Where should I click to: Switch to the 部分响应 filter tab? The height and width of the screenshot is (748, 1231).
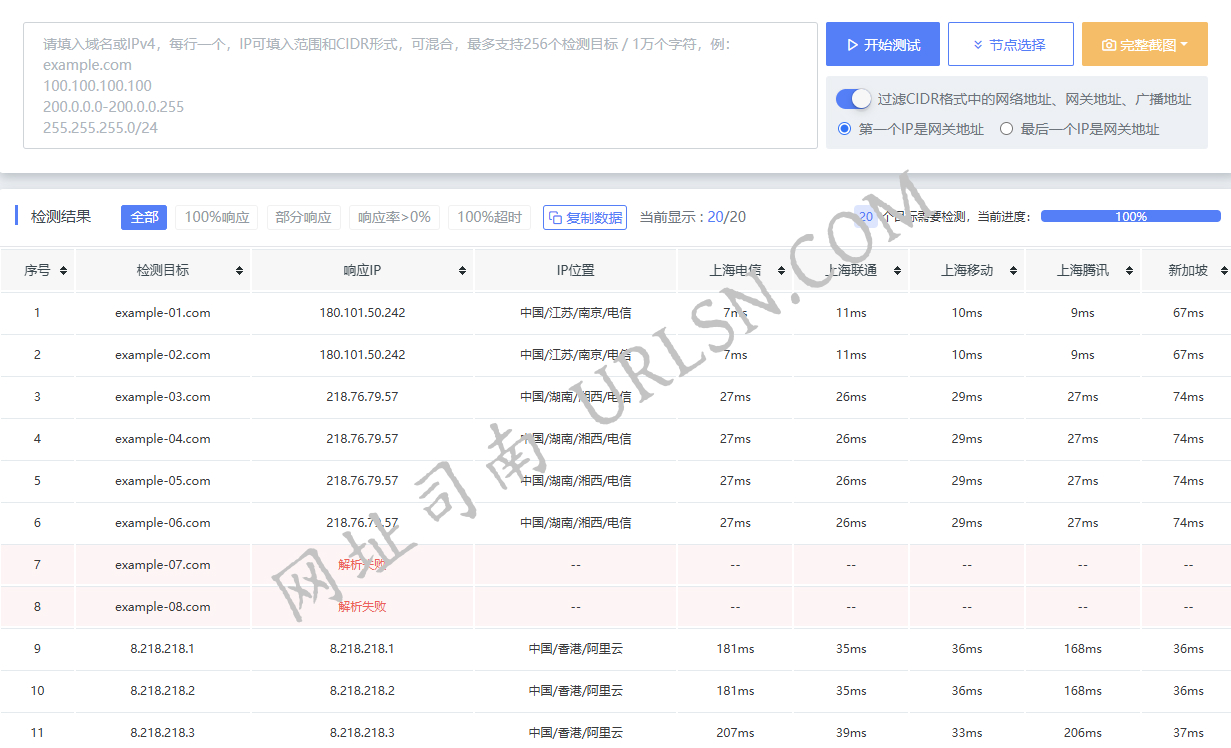pos(303,217)
